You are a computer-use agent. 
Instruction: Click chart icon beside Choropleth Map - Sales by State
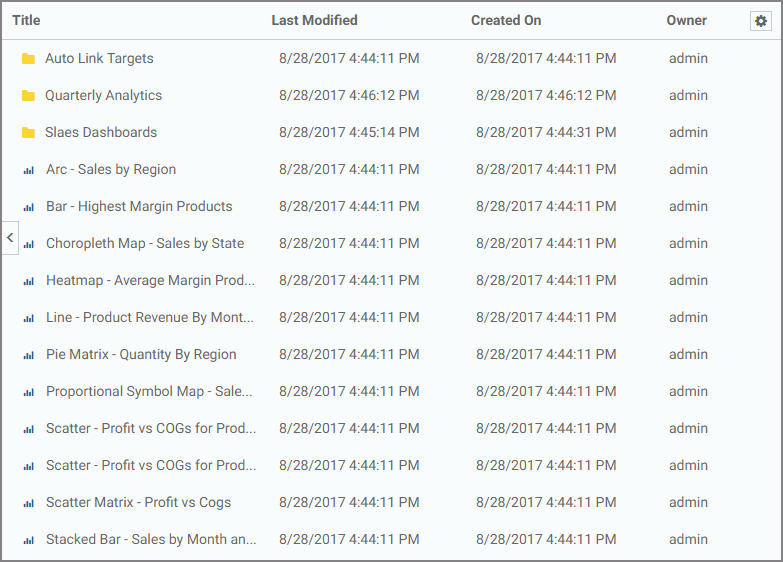(x=29, y=244)
